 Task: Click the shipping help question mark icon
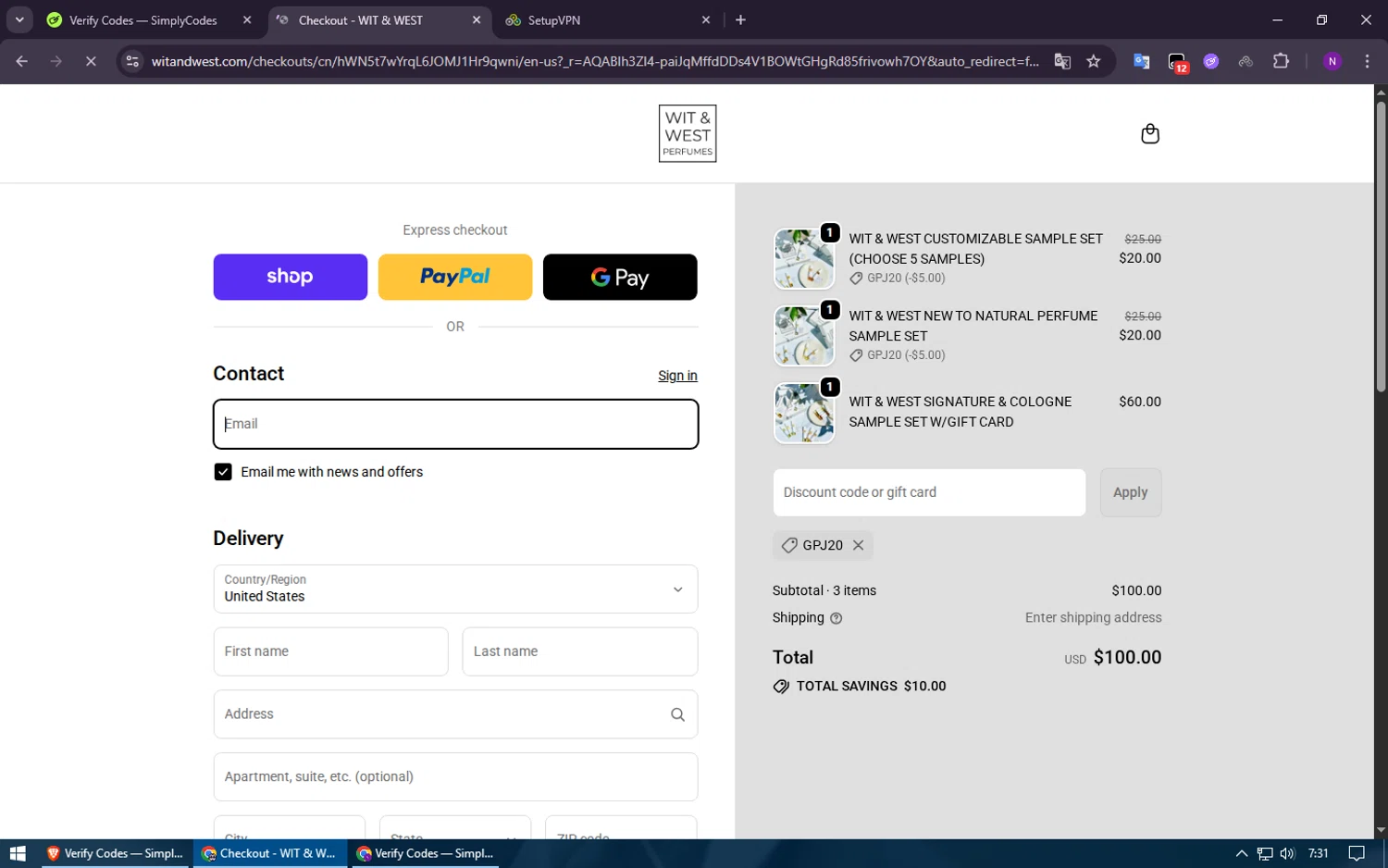836,618
